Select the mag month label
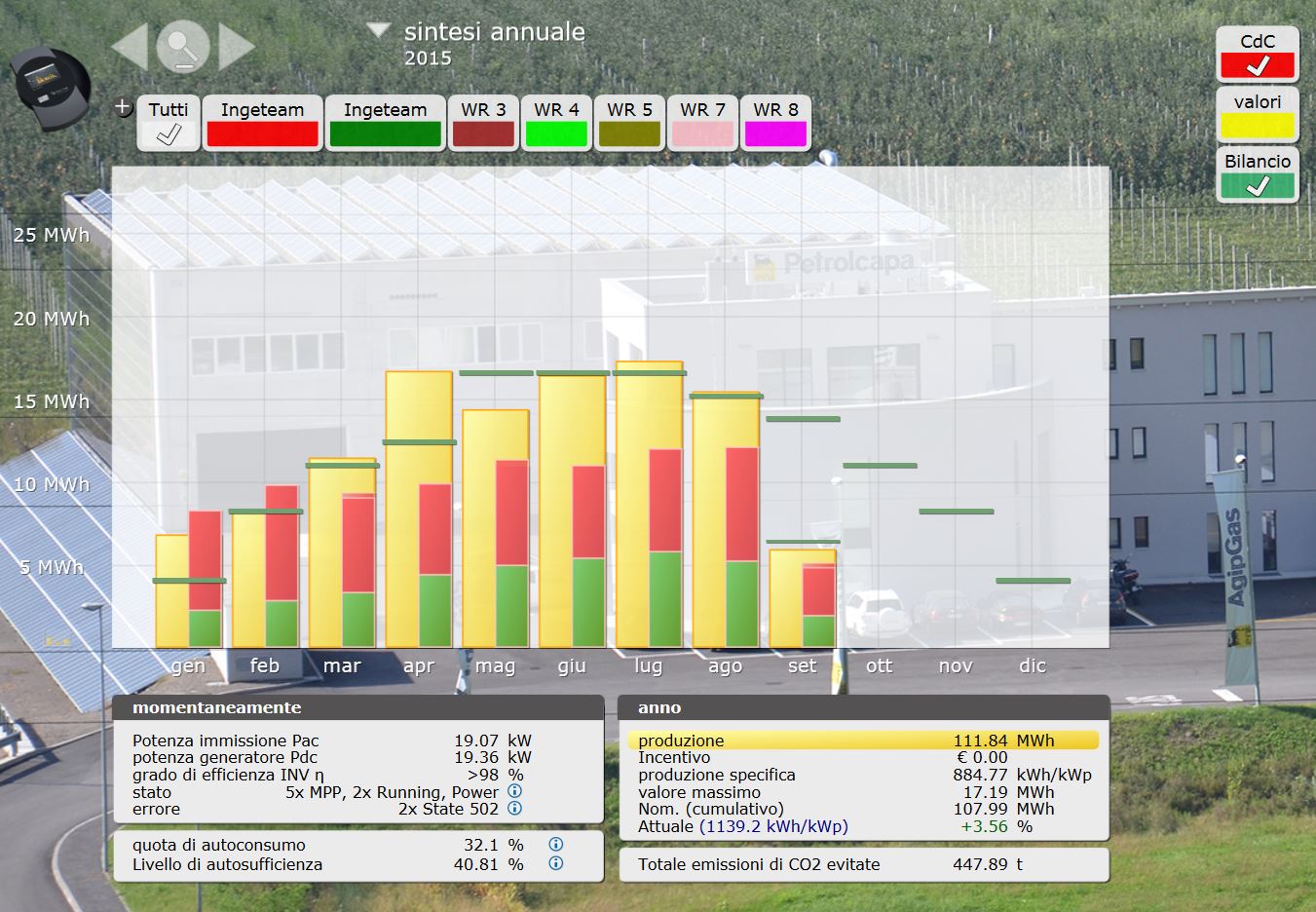 click(495, 666)
